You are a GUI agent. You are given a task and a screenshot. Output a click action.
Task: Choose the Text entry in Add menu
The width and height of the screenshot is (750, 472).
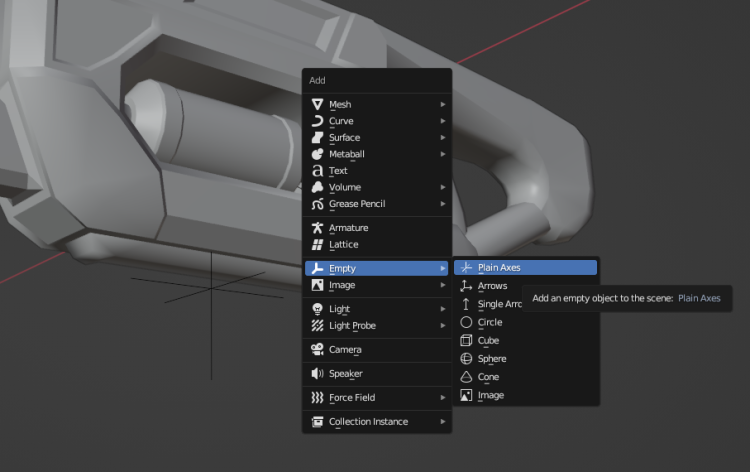pos(338,171)
